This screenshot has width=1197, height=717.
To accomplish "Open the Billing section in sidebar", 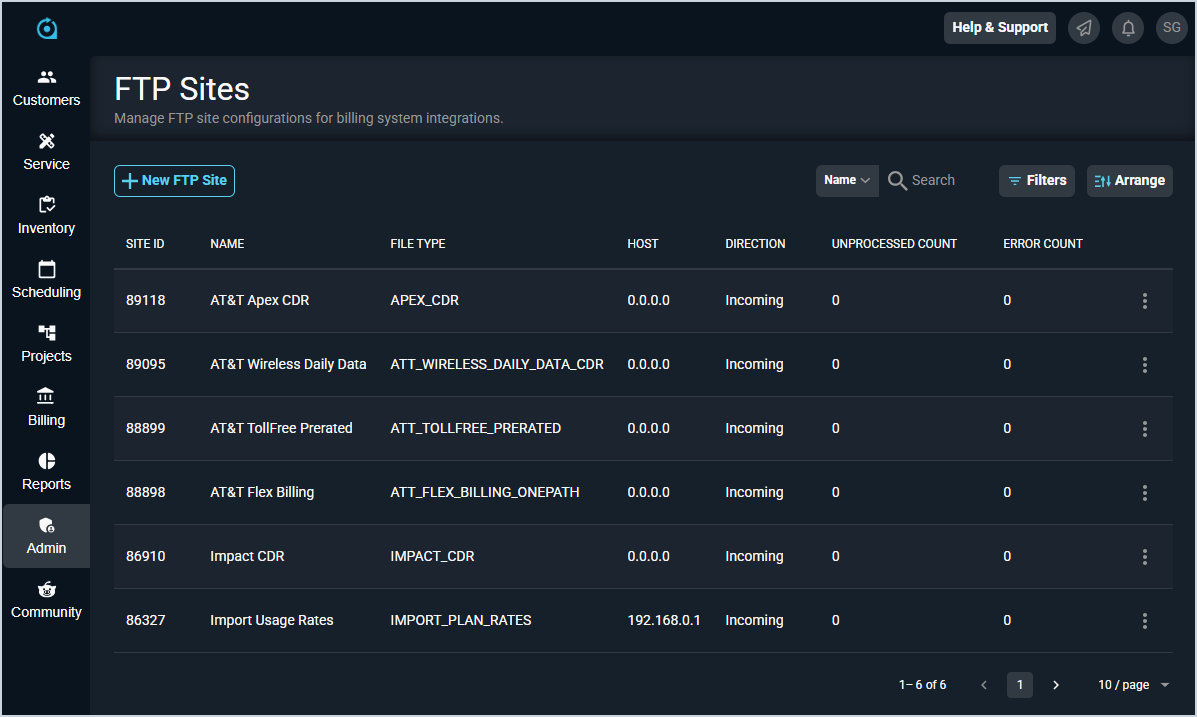I will click(x=46, y=408).
